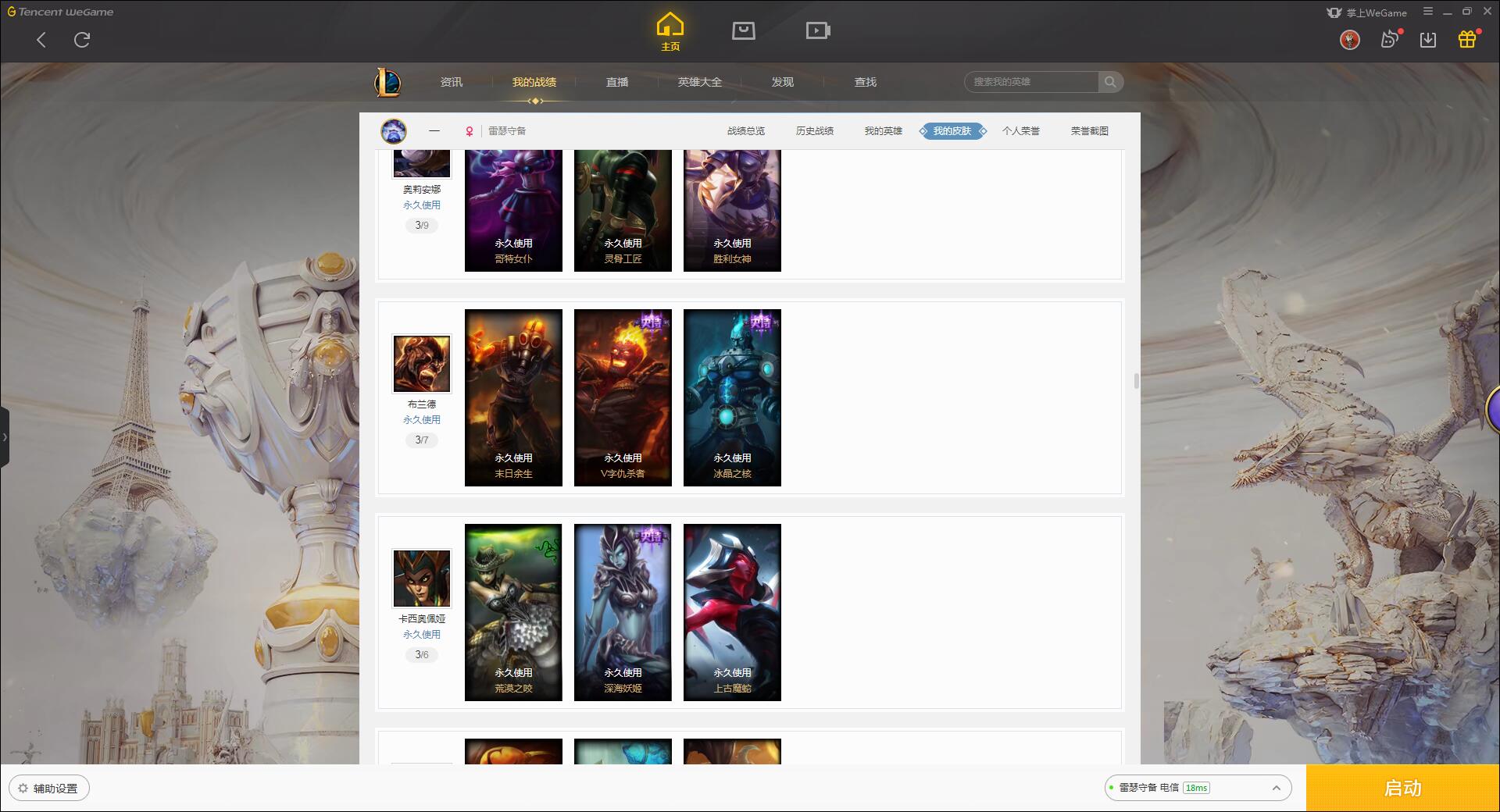Open the 冰晶之核 skin card
Viewport: 1500px width, 812px height.
coord(732,397)
